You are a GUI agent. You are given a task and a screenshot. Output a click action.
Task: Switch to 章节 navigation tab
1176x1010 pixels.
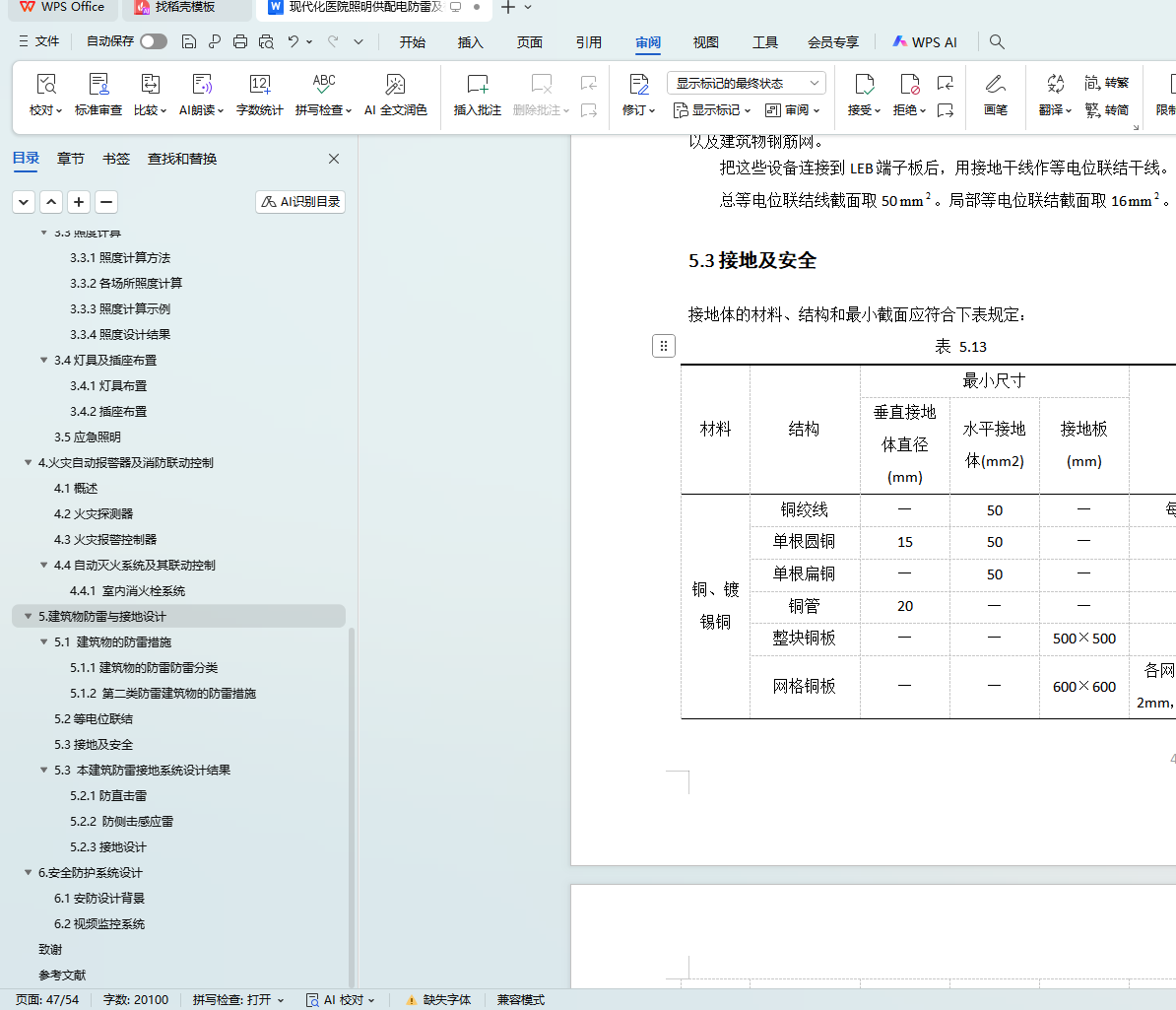(x=71, y=159)
